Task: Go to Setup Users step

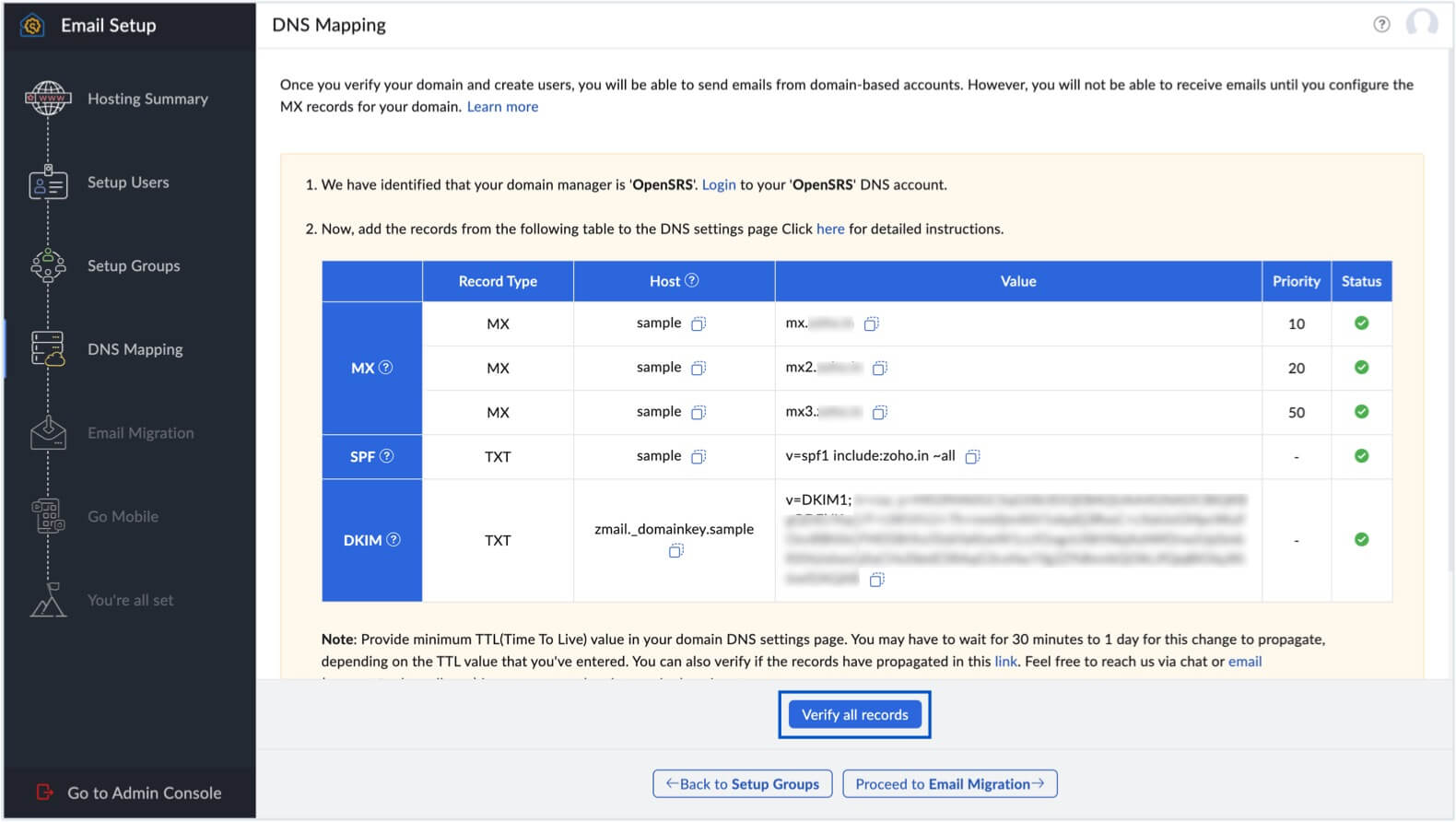Action: point(128,182)
